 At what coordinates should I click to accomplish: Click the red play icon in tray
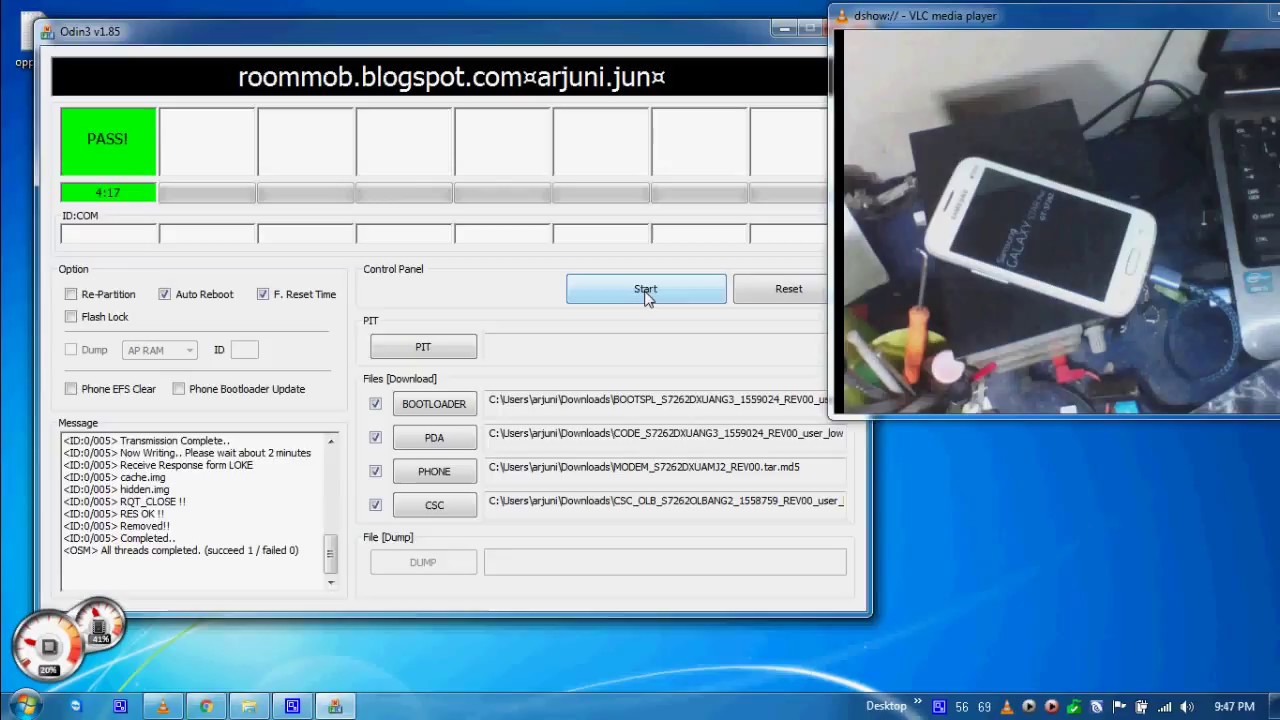pyautogui.click(x=1051, y=707)
